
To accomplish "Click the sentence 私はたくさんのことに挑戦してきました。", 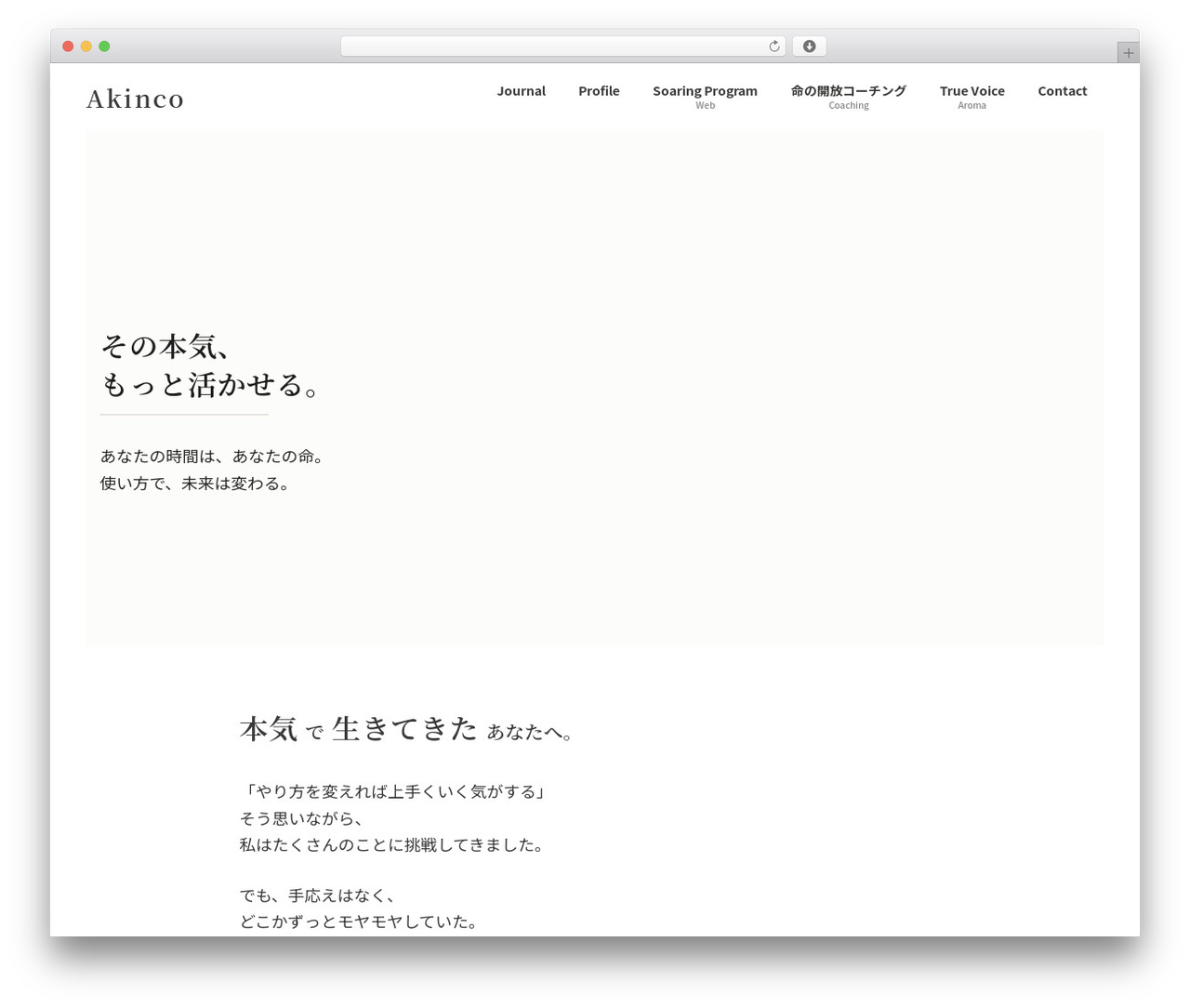I will coord(392,845).
